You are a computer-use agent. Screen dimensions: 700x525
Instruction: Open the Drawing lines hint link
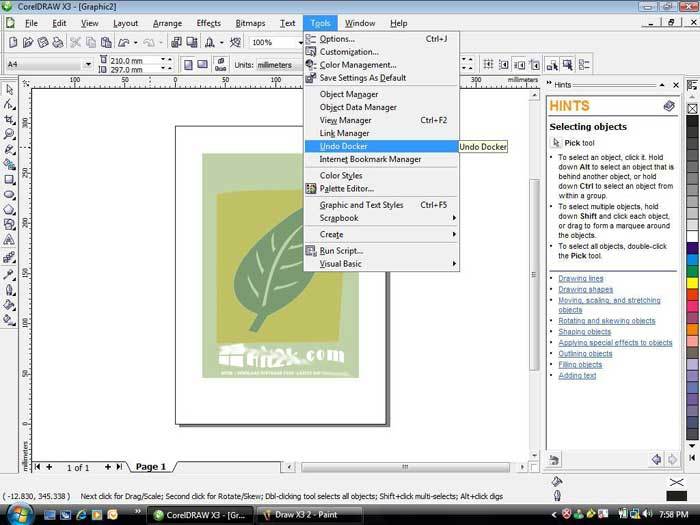click(581, 278)
